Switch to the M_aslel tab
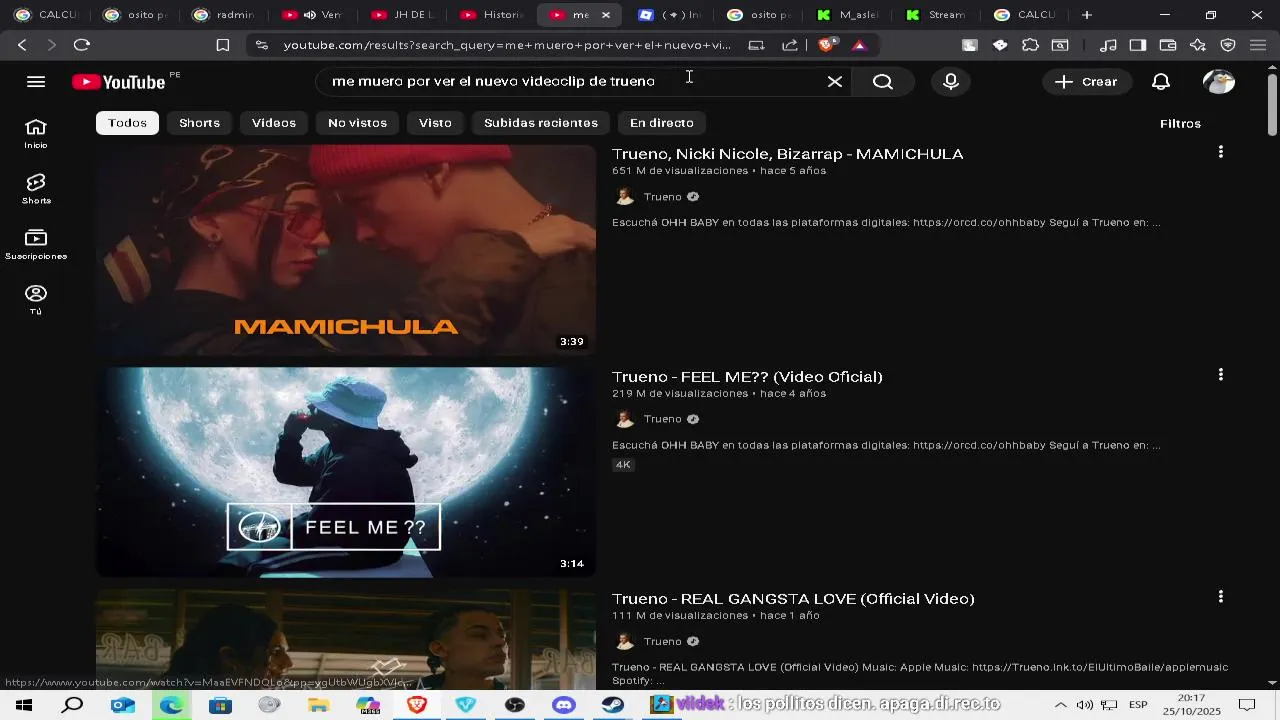 (849, 15)
